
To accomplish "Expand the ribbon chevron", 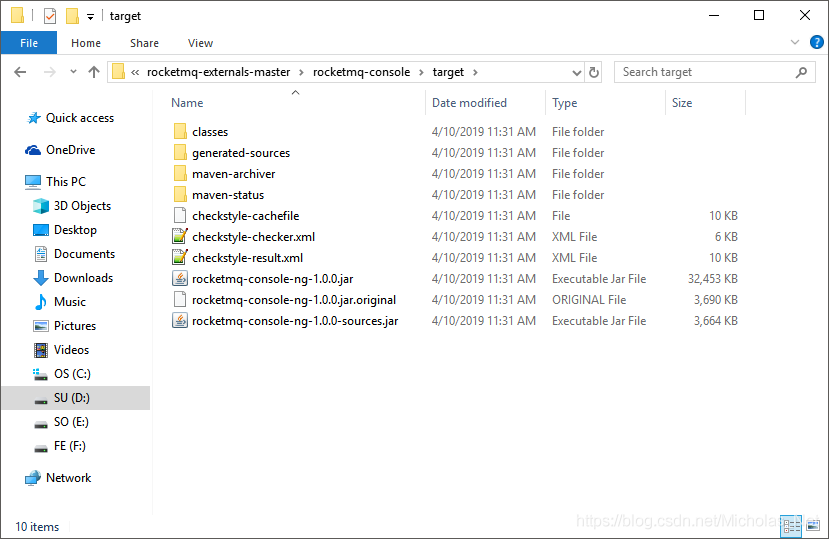I will tap(794, 42).
